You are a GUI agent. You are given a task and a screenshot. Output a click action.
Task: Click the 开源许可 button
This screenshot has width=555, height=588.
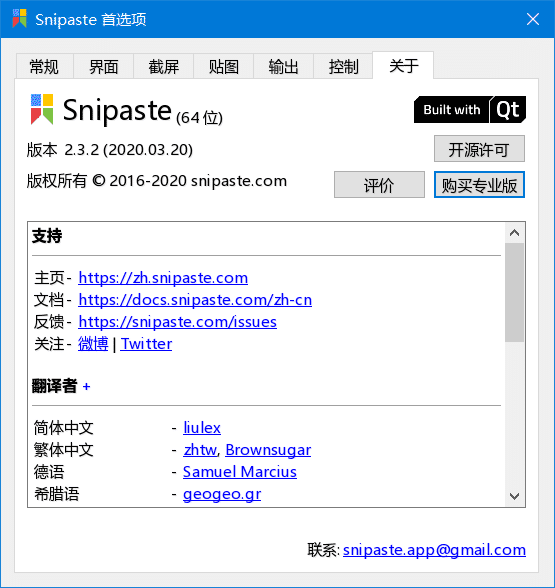pyautogui.click(x=479, y=149)
